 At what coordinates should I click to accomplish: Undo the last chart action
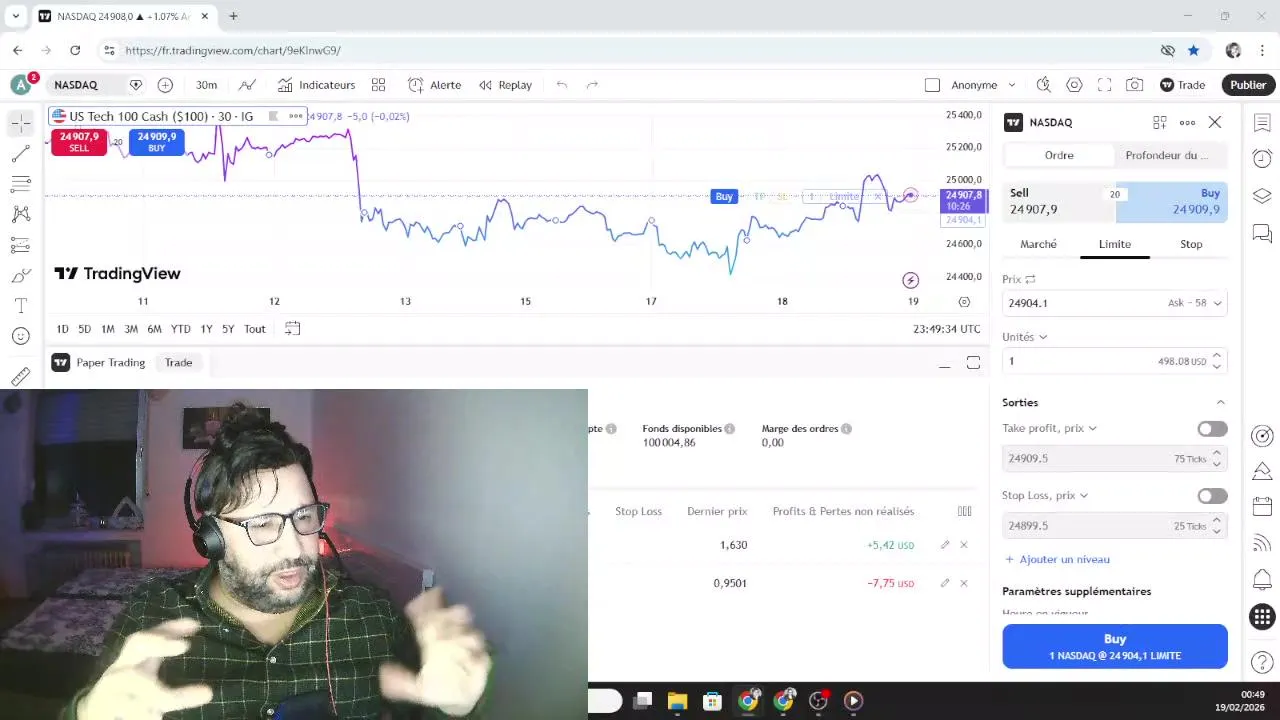562,85
